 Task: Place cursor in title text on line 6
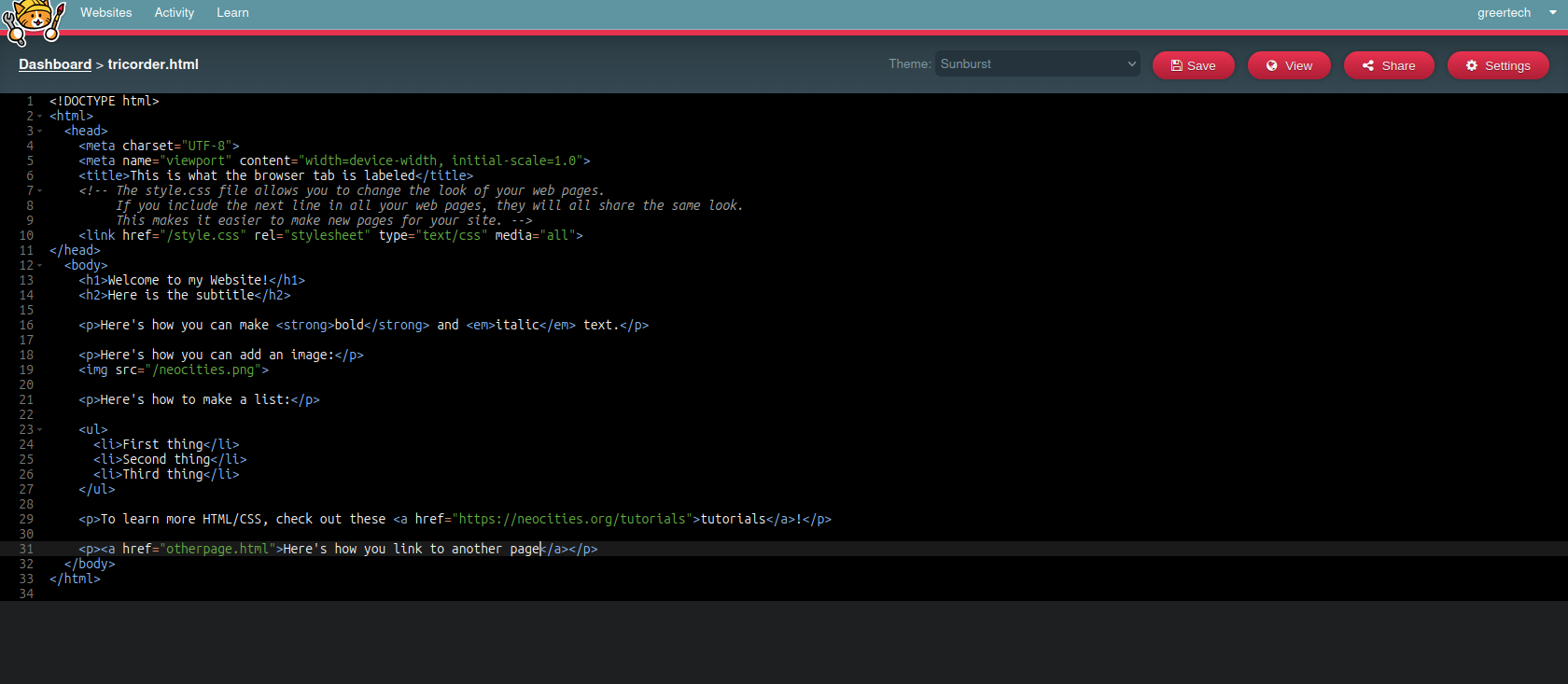[x=271, y=175]
